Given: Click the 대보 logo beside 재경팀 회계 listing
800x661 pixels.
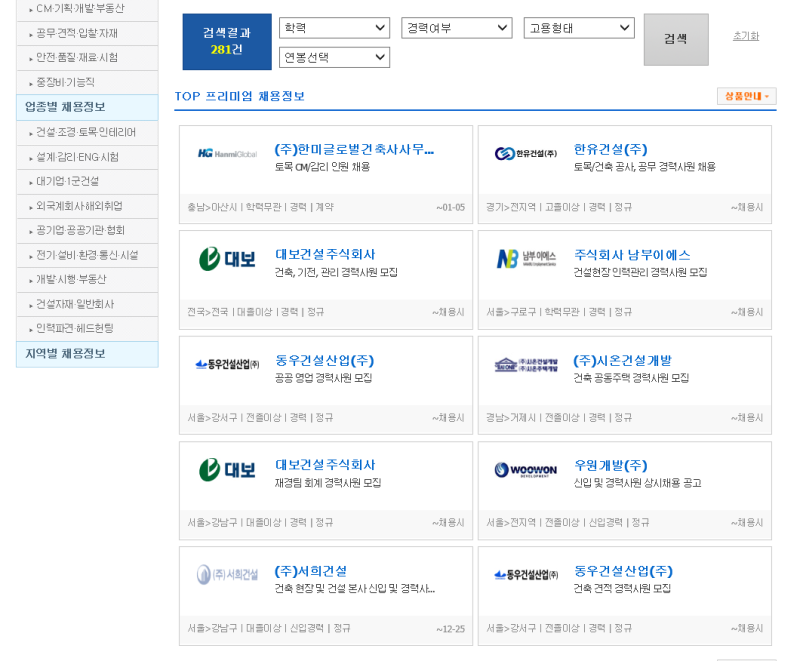Looking at the screenshot, I should pos(227,470).
